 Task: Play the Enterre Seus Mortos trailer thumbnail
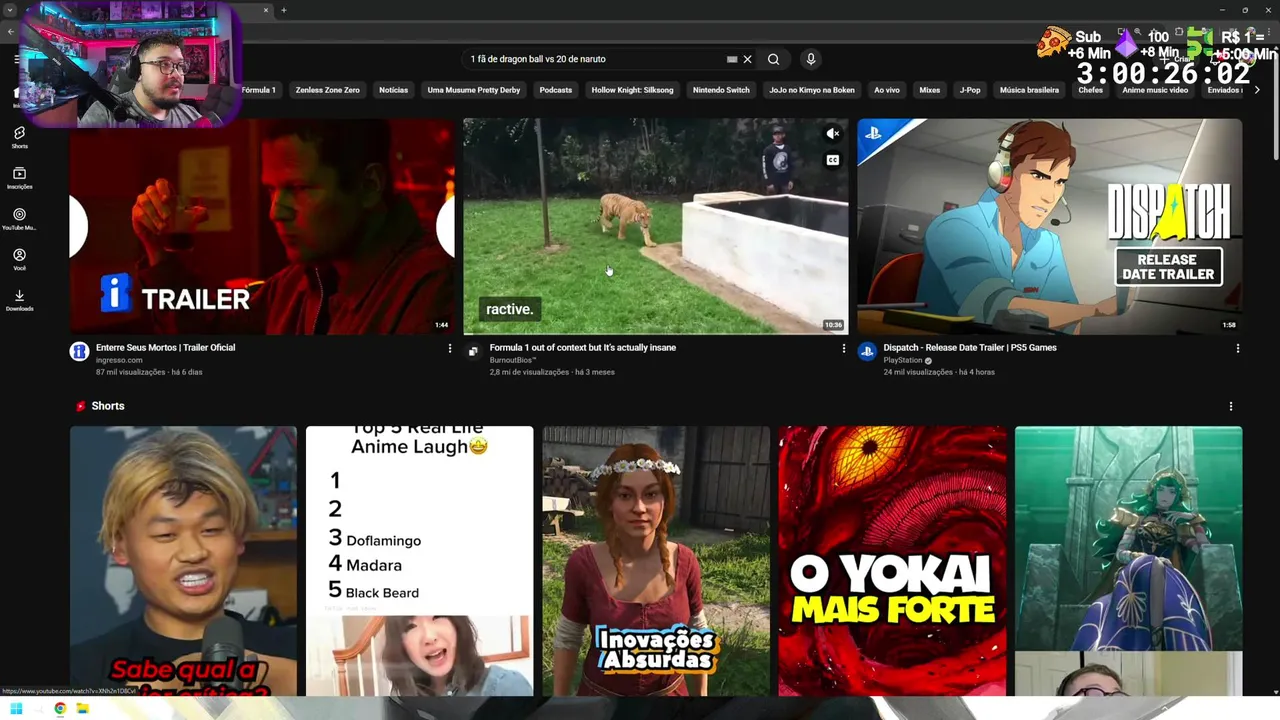point(262,226)
